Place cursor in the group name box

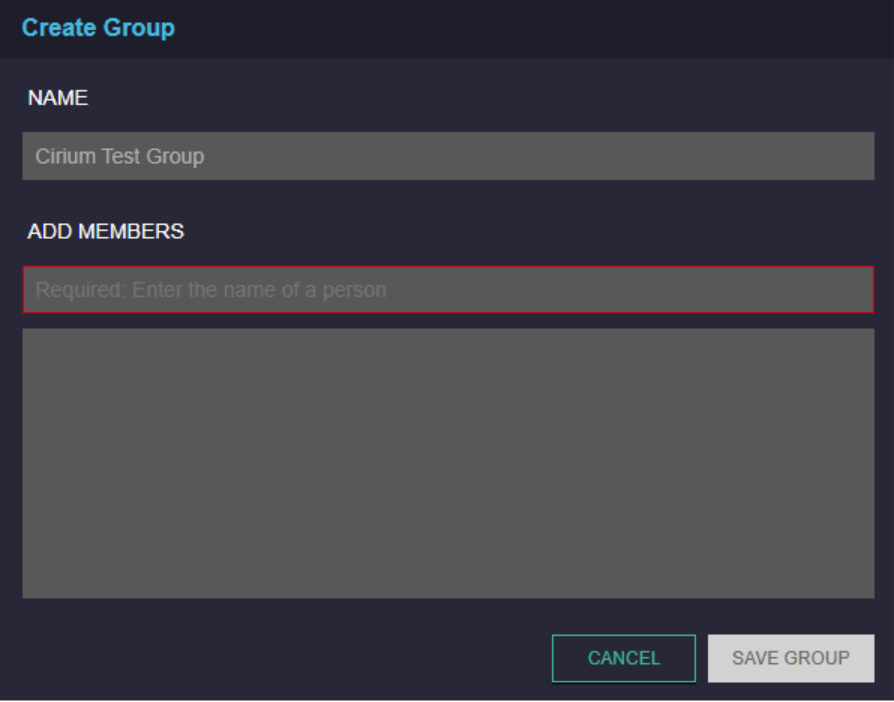coord(448,156)
